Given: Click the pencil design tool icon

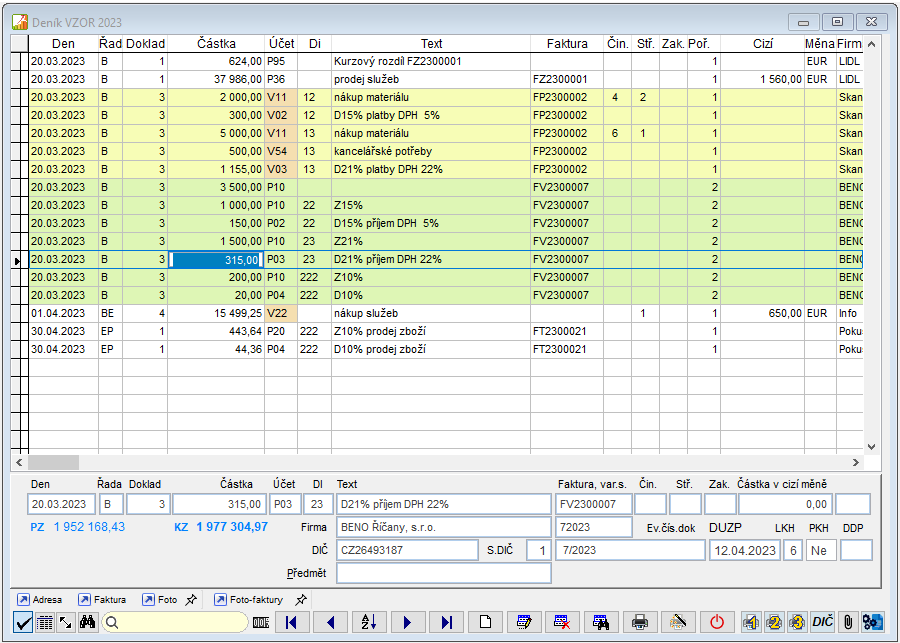Looking at the screenshot, I should 678,622.
